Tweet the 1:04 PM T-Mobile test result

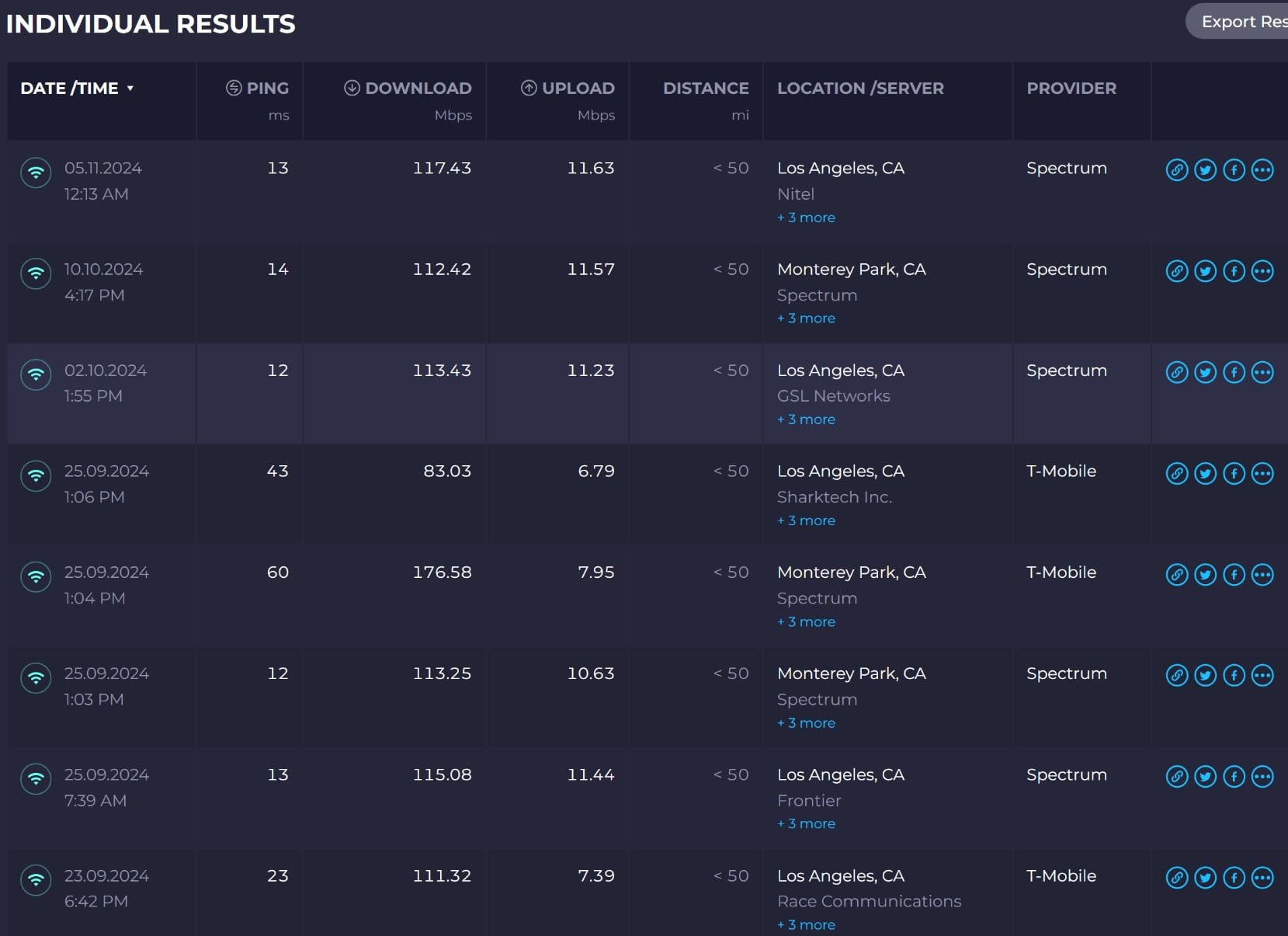(x=1206, y=574)
